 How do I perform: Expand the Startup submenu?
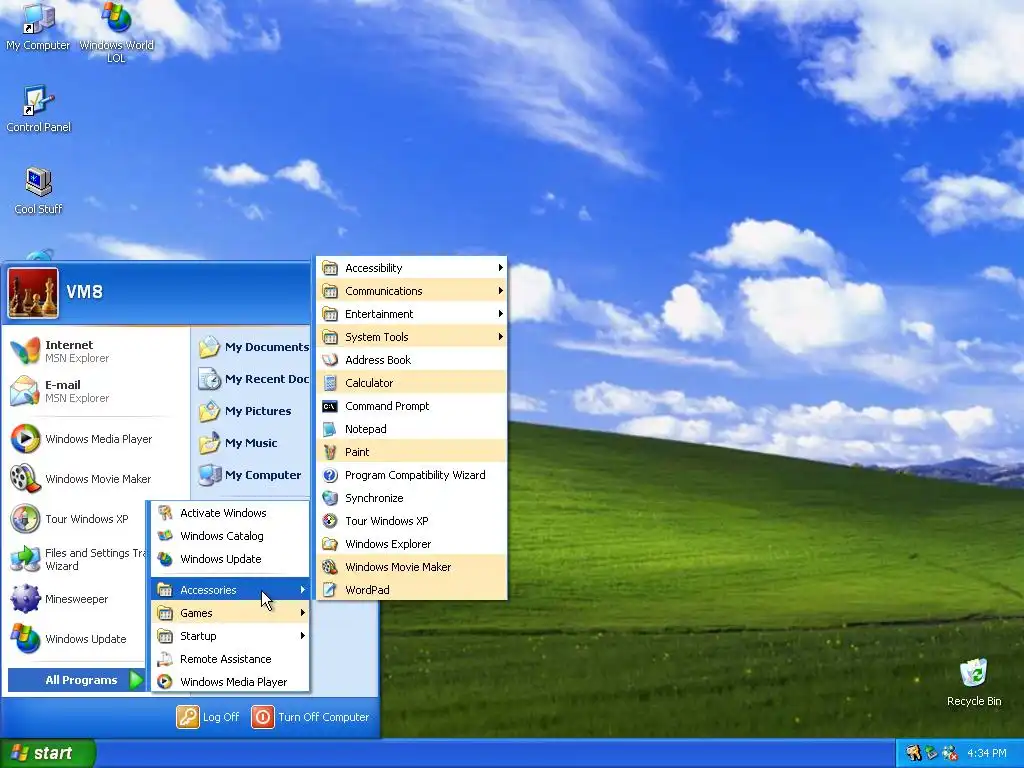pos(230,636)
